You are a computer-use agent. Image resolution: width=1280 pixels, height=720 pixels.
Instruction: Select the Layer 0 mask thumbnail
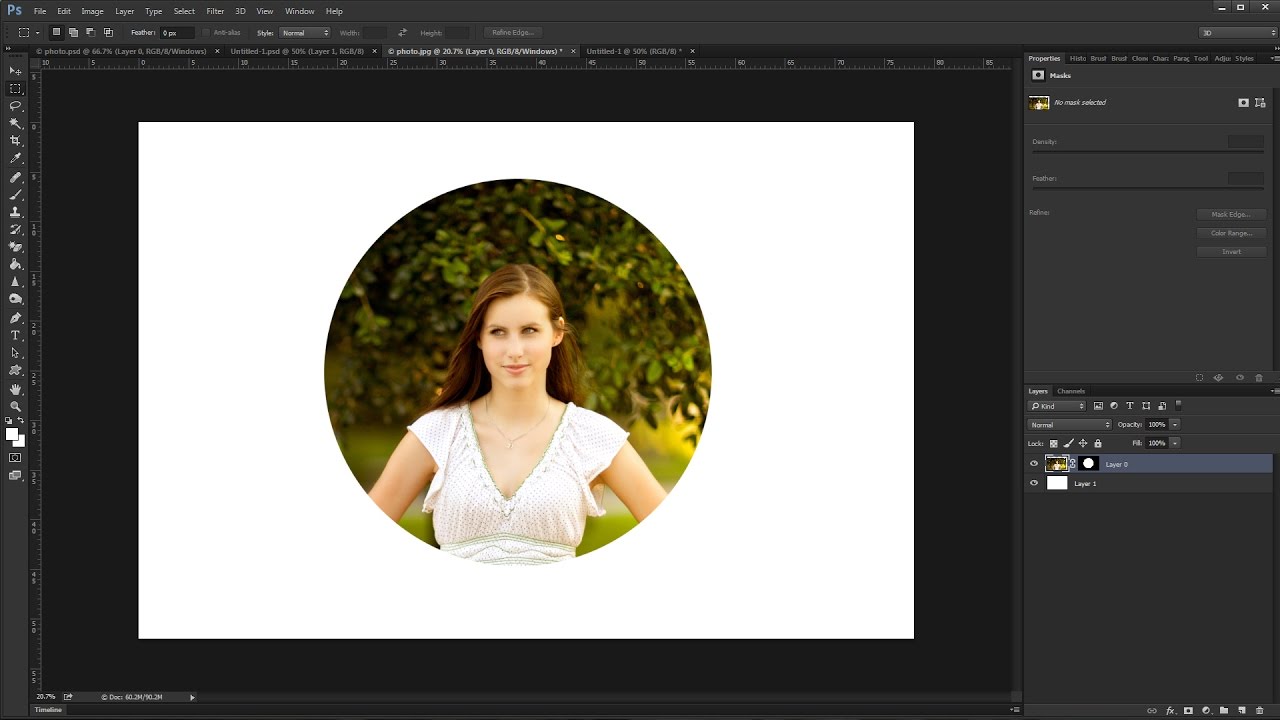tap(1088, 464)
